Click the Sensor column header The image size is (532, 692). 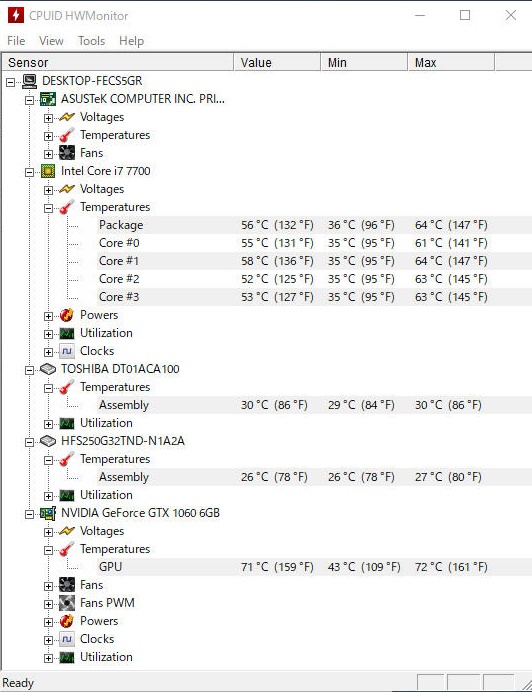point(118,62)
